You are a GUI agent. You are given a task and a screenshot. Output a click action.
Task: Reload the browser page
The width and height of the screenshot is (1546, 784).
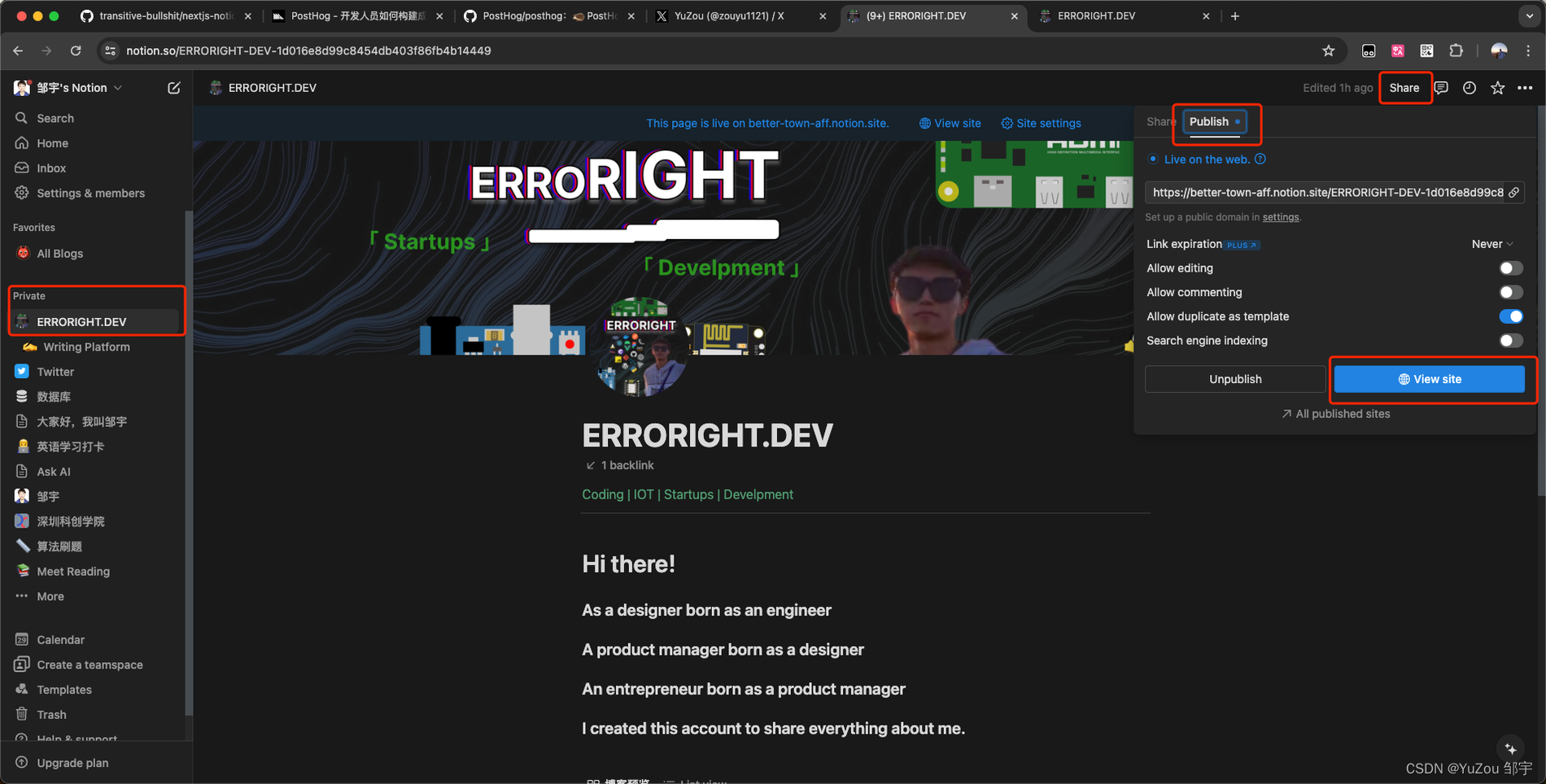pyautogui.click(x=76, y=50)
